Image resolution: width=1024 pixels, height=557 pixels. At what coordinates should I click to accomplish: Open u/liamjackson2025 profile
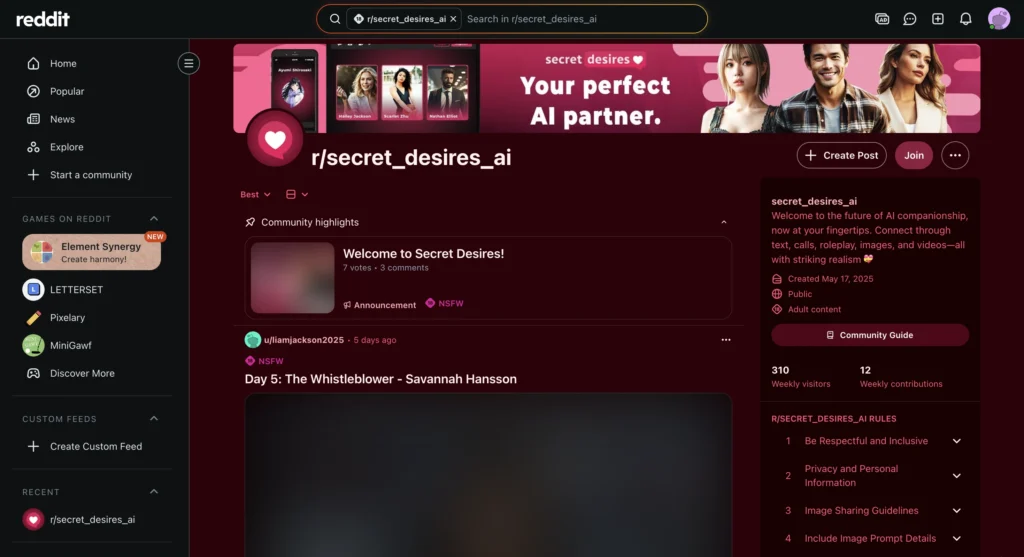click(304, 340)
